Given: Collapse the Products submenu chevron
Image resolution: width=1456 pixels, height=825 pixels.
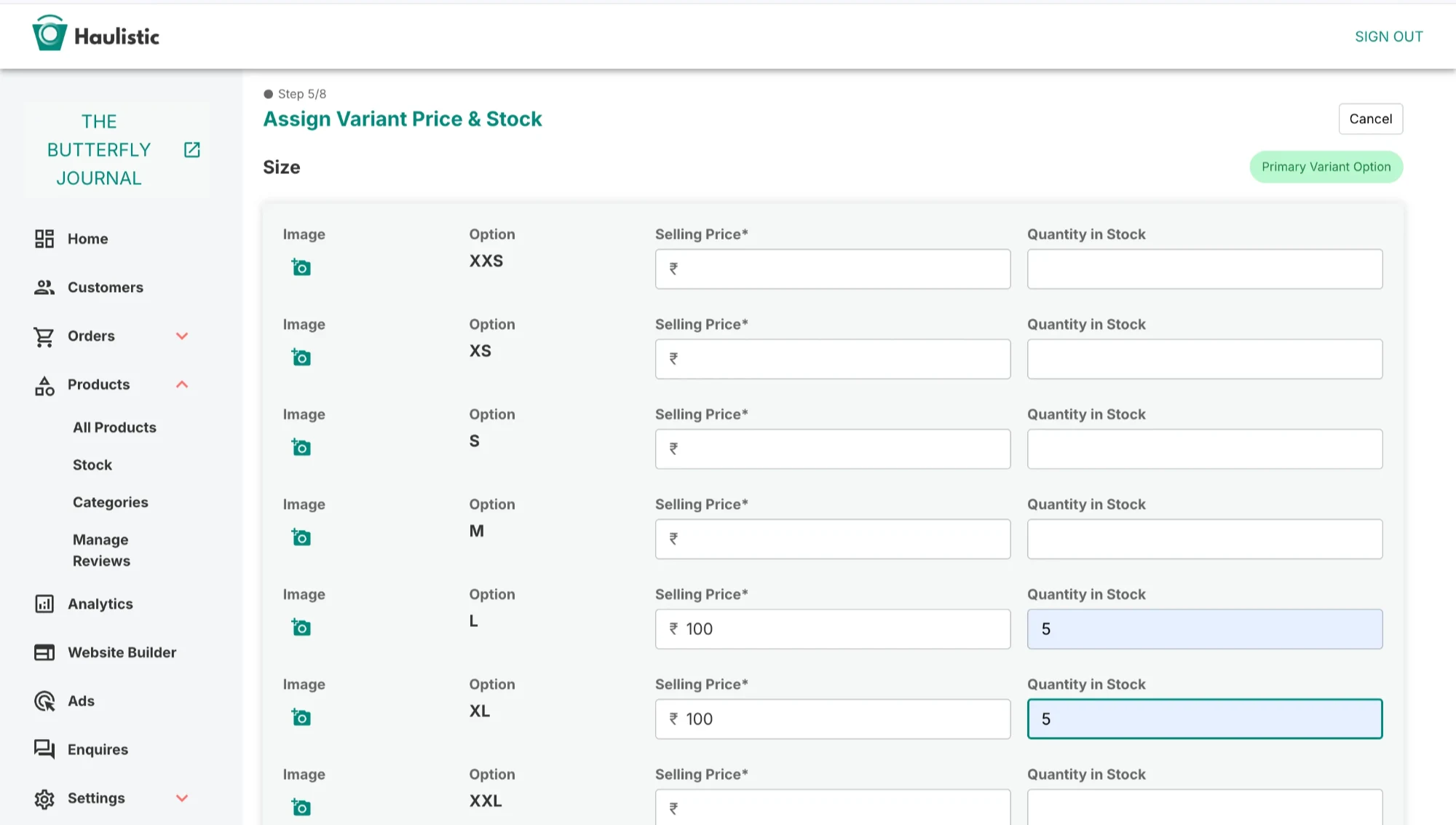Looking at the screenshot, I should tap(182, 384).
